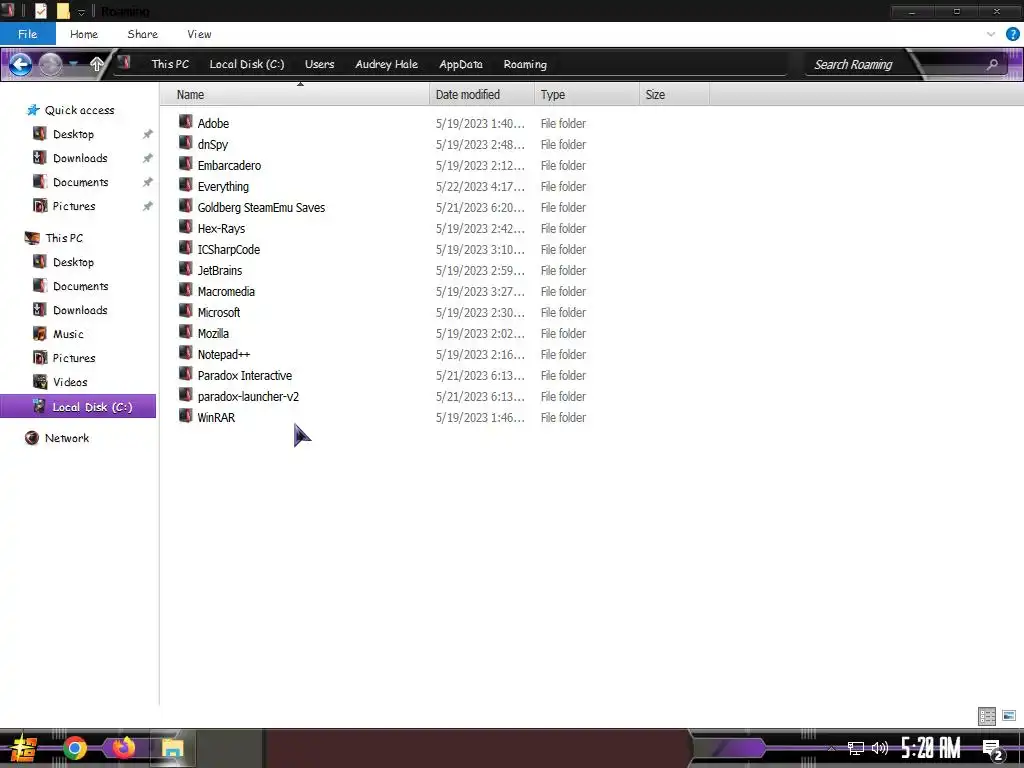Select the Hex-Rays folder icon
The height and width of the screenshot is (768, 1024).
coord(186,227)
